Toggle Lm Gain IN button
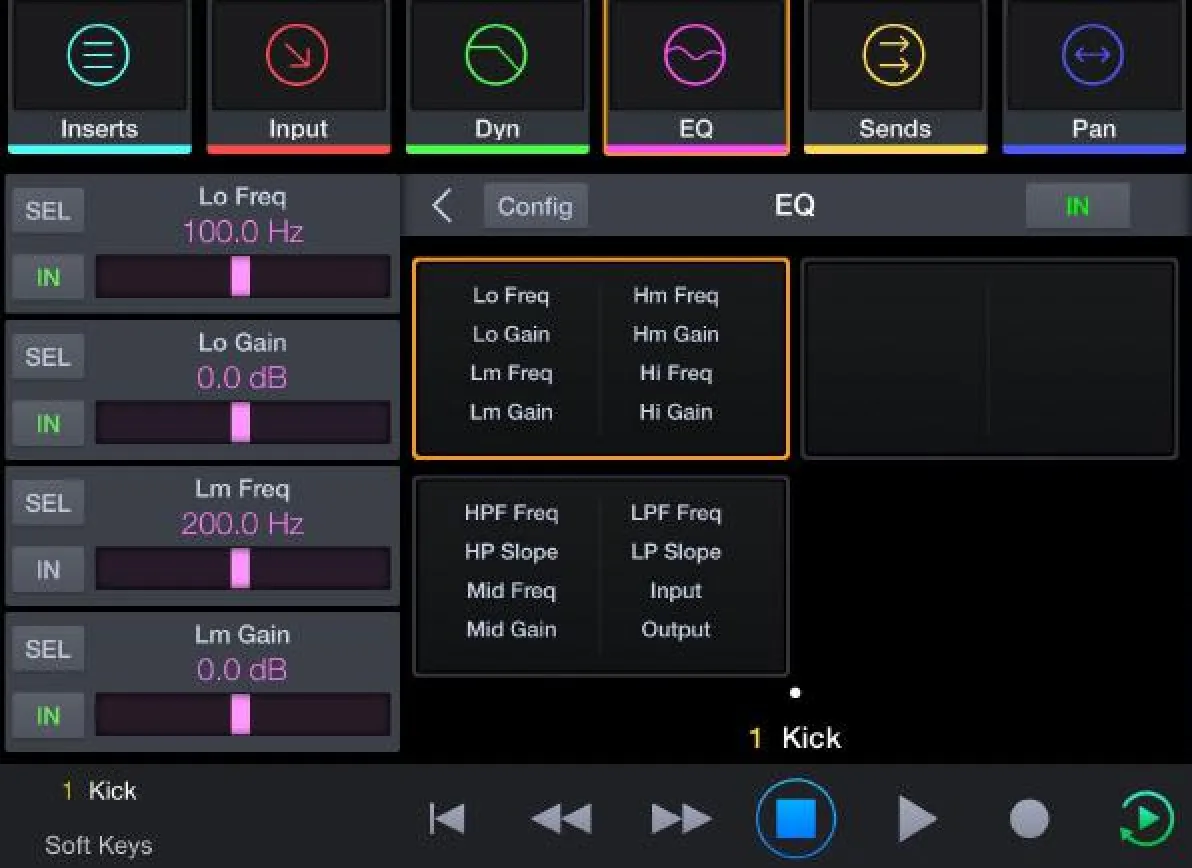Image resolution: width=1192 pixels, height=868 pixels. tap(48, 715)
